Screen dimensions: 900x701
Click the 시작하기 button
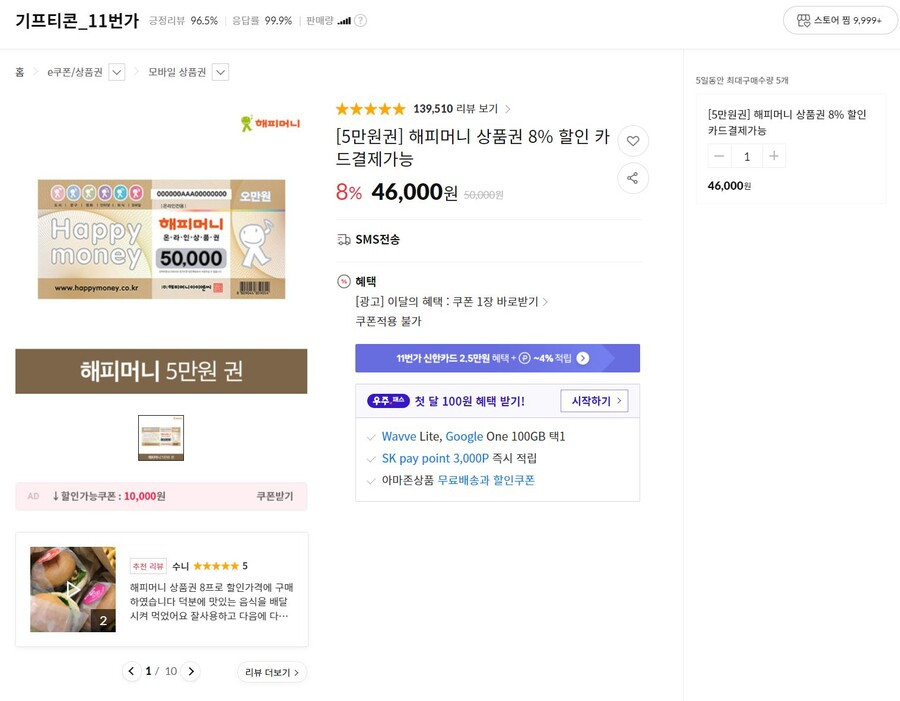(x=595, y=401)
